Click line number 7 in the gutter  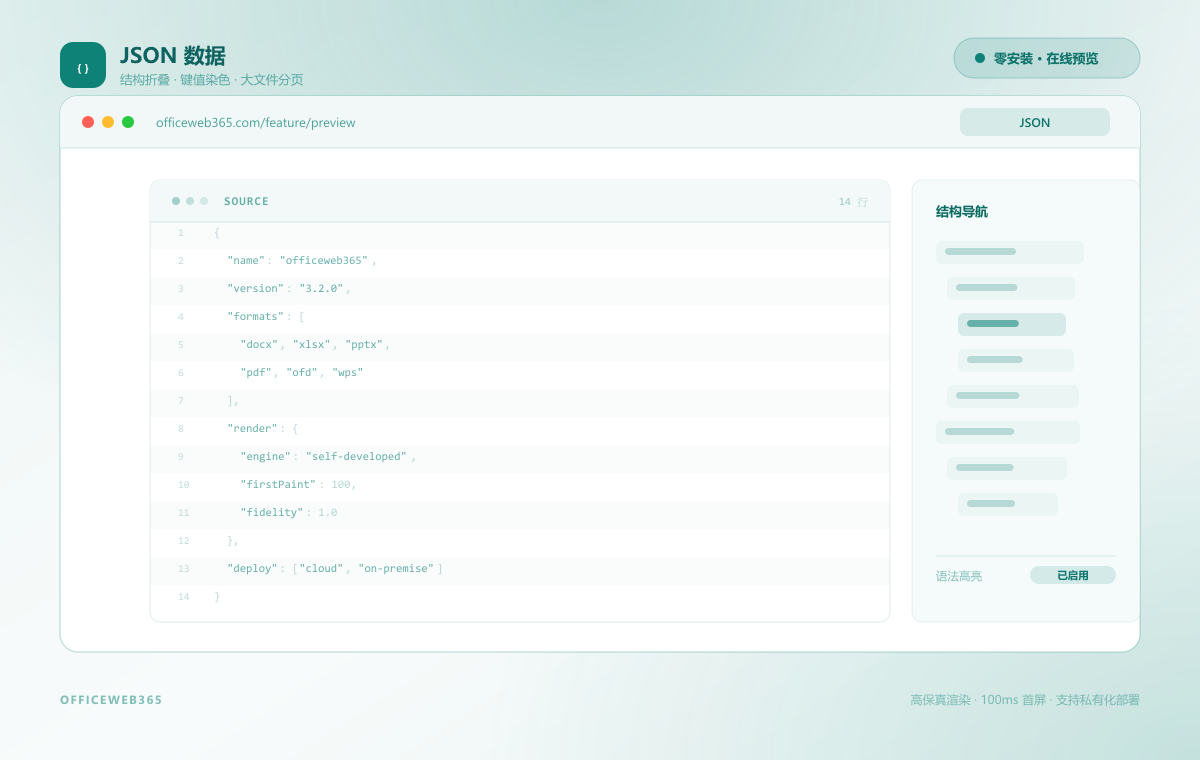click(x=181, y=401)
